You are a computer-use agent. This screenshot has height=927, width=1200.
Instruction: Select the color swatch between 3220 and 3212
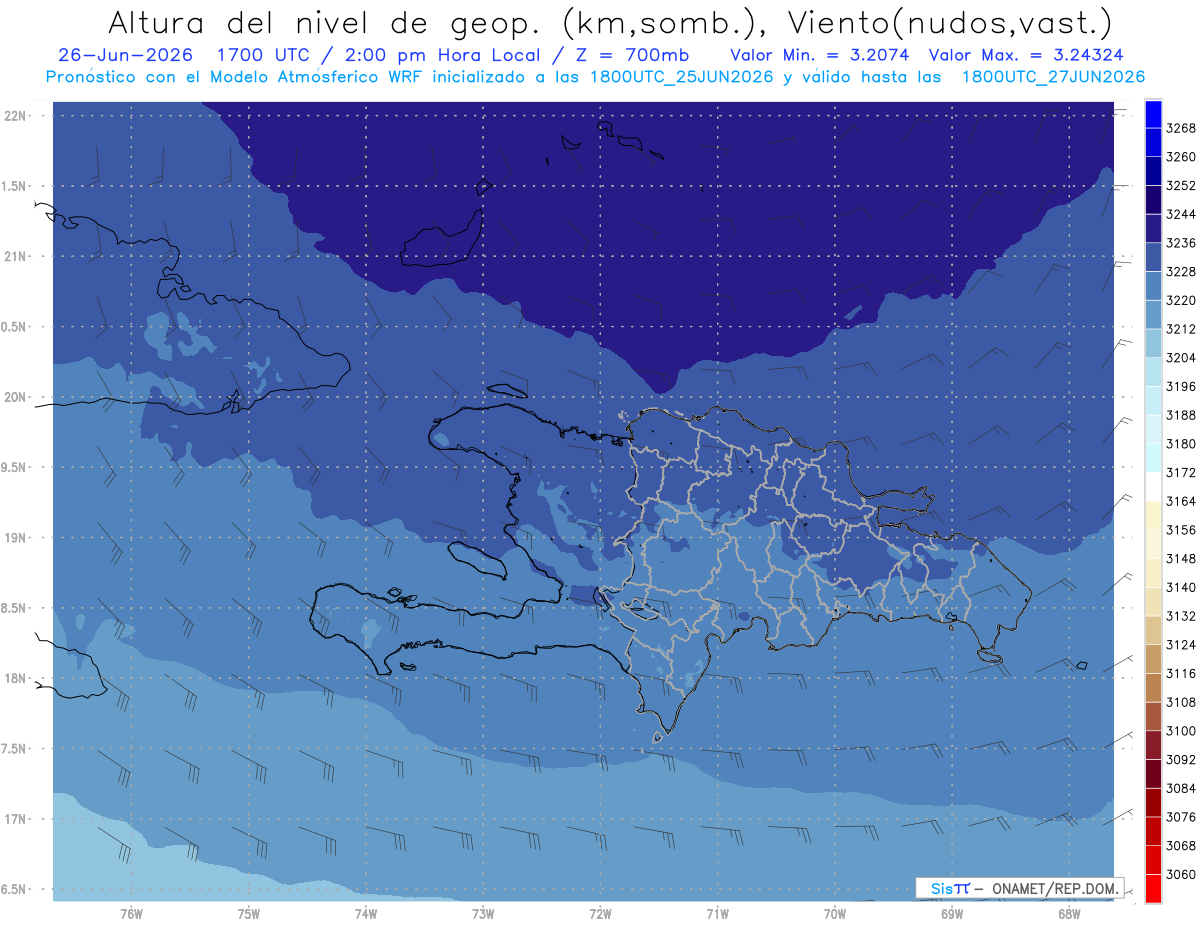[1152, 315]
